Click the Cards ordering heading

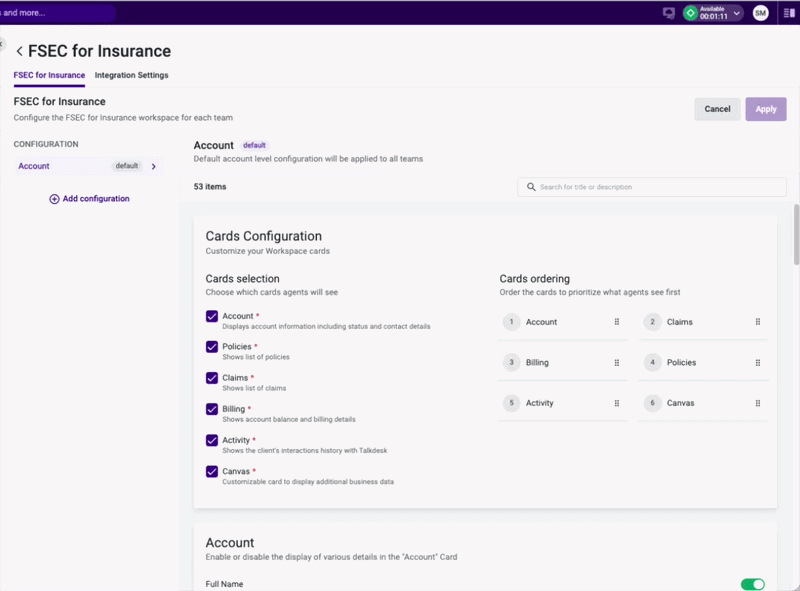point(534,279)
